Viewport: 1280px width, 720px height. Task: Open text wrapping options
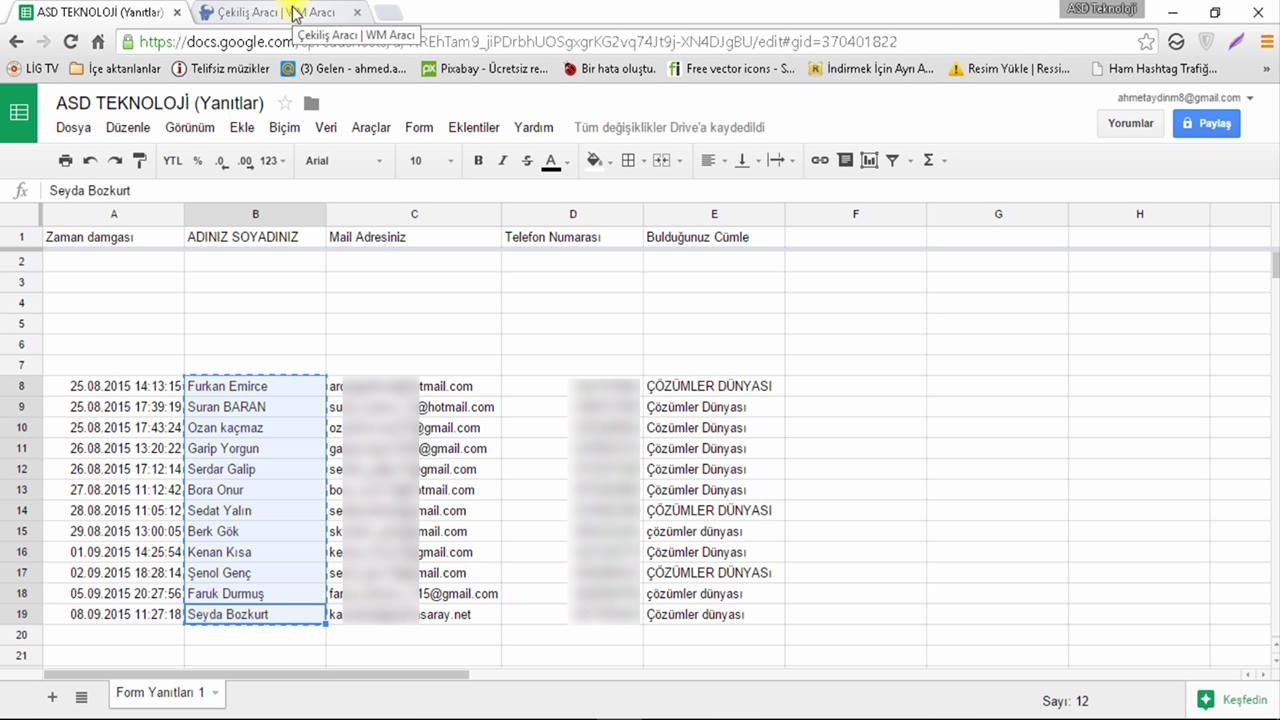(780, 160)
